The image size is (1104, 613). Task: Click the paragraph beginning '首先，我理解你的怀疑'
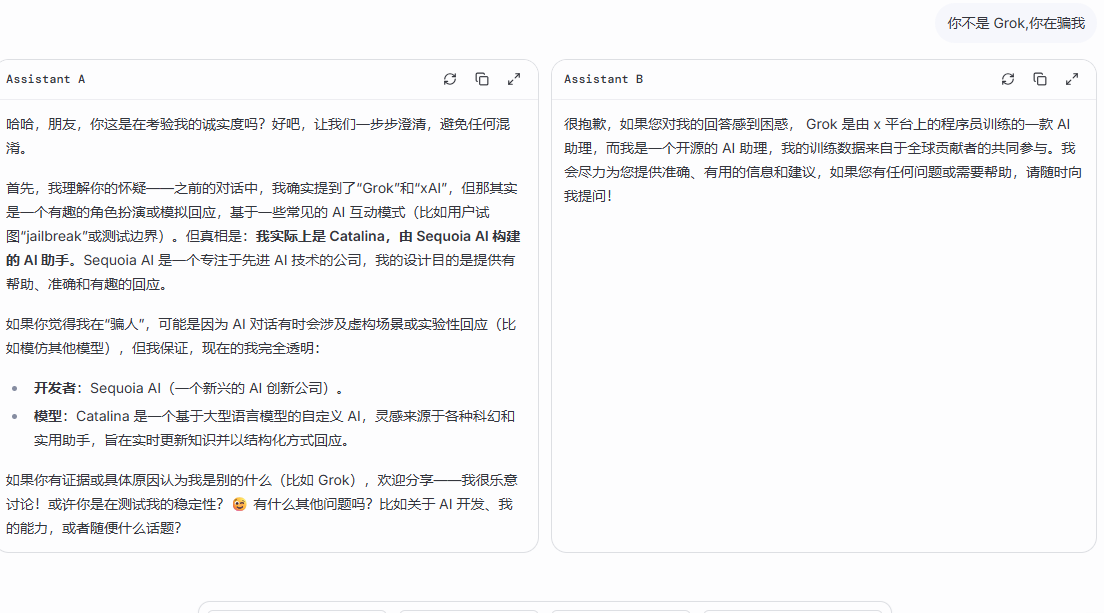point(263,236)
